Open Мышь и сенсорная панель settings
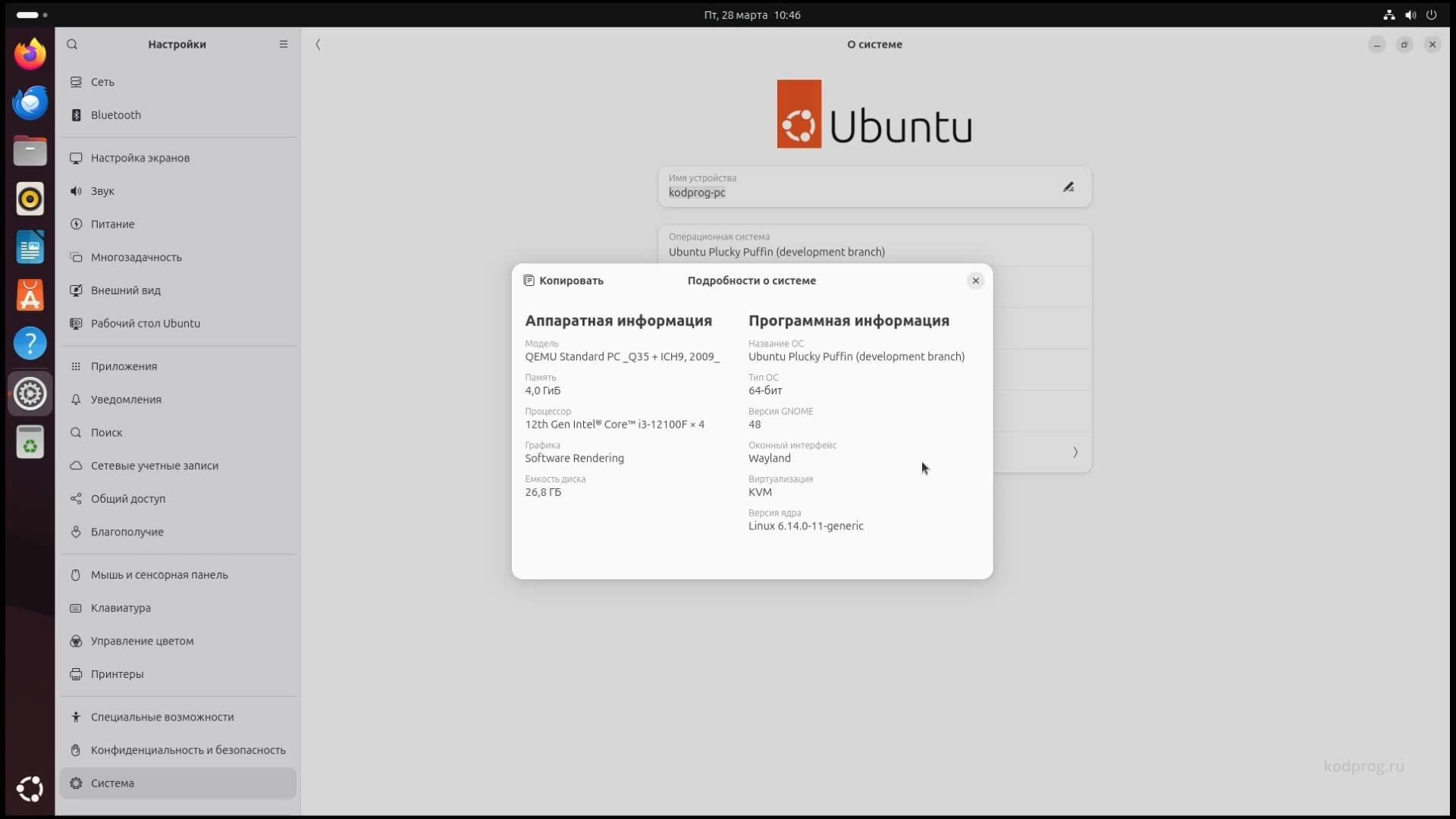The width and height of the screenshot is (1456, 819). [x=178, y=575]
